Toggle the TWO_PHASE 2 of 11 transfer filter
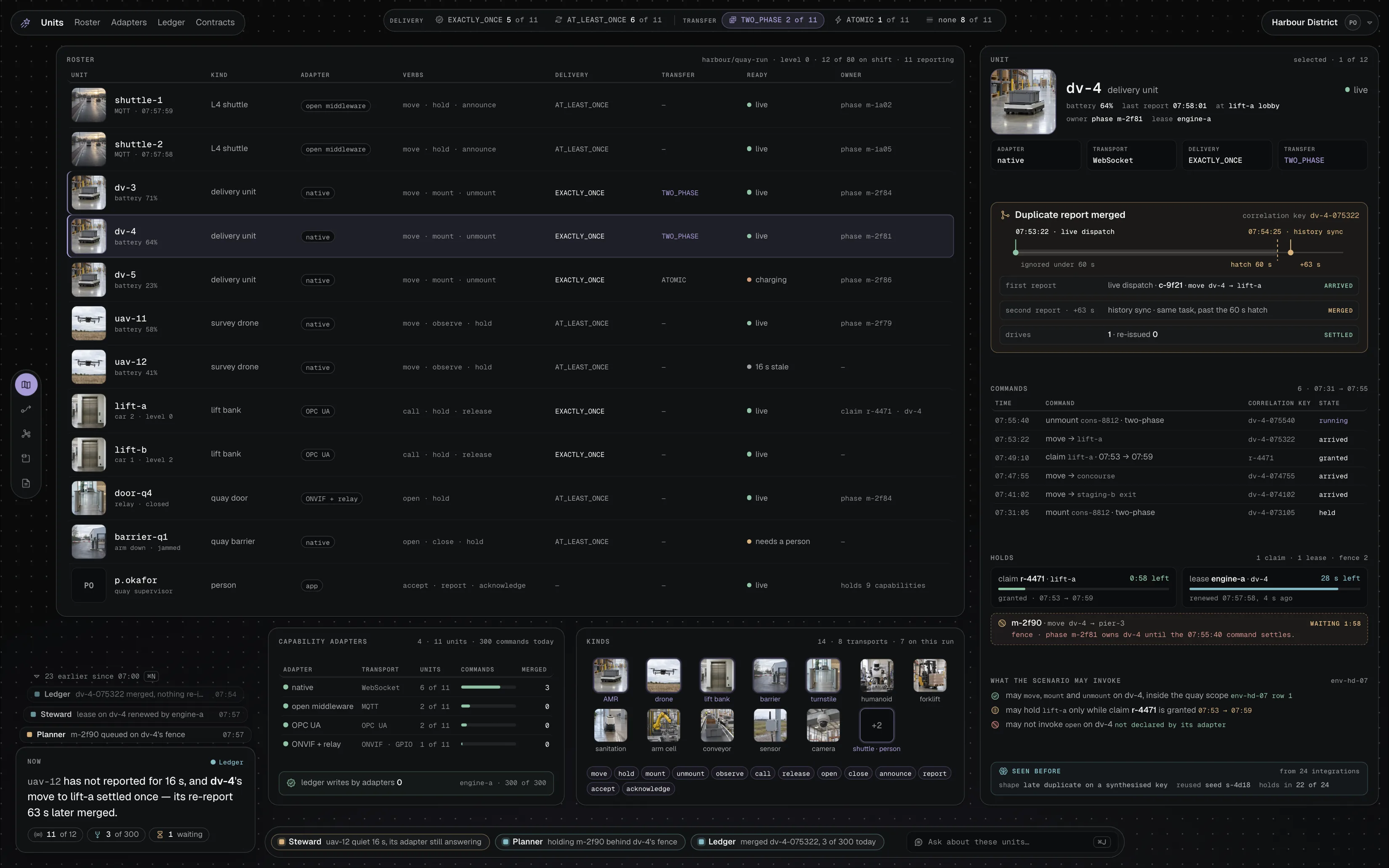The width and height of the screenshot is (1389, 868). 773,20
